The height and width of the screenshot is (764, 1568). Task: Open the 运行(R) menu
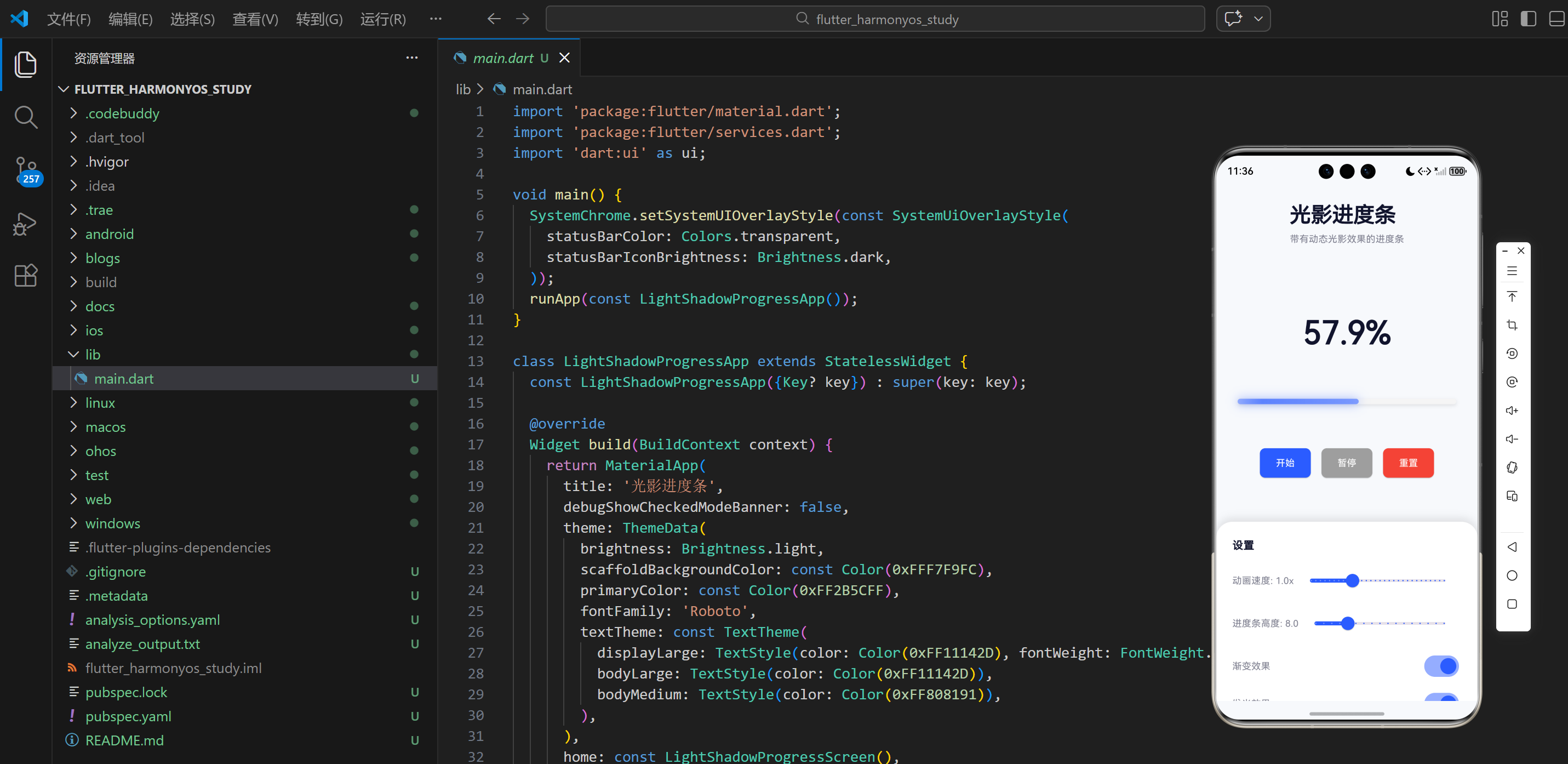pos(382,19)
